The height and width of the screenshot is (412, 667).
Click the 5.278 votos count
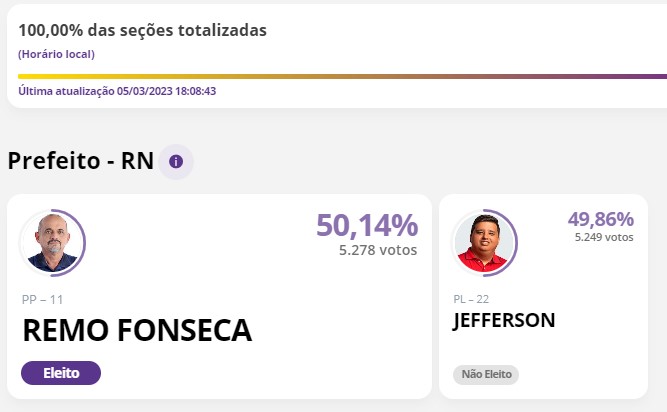pyautogui.click(x=378, y=250)
